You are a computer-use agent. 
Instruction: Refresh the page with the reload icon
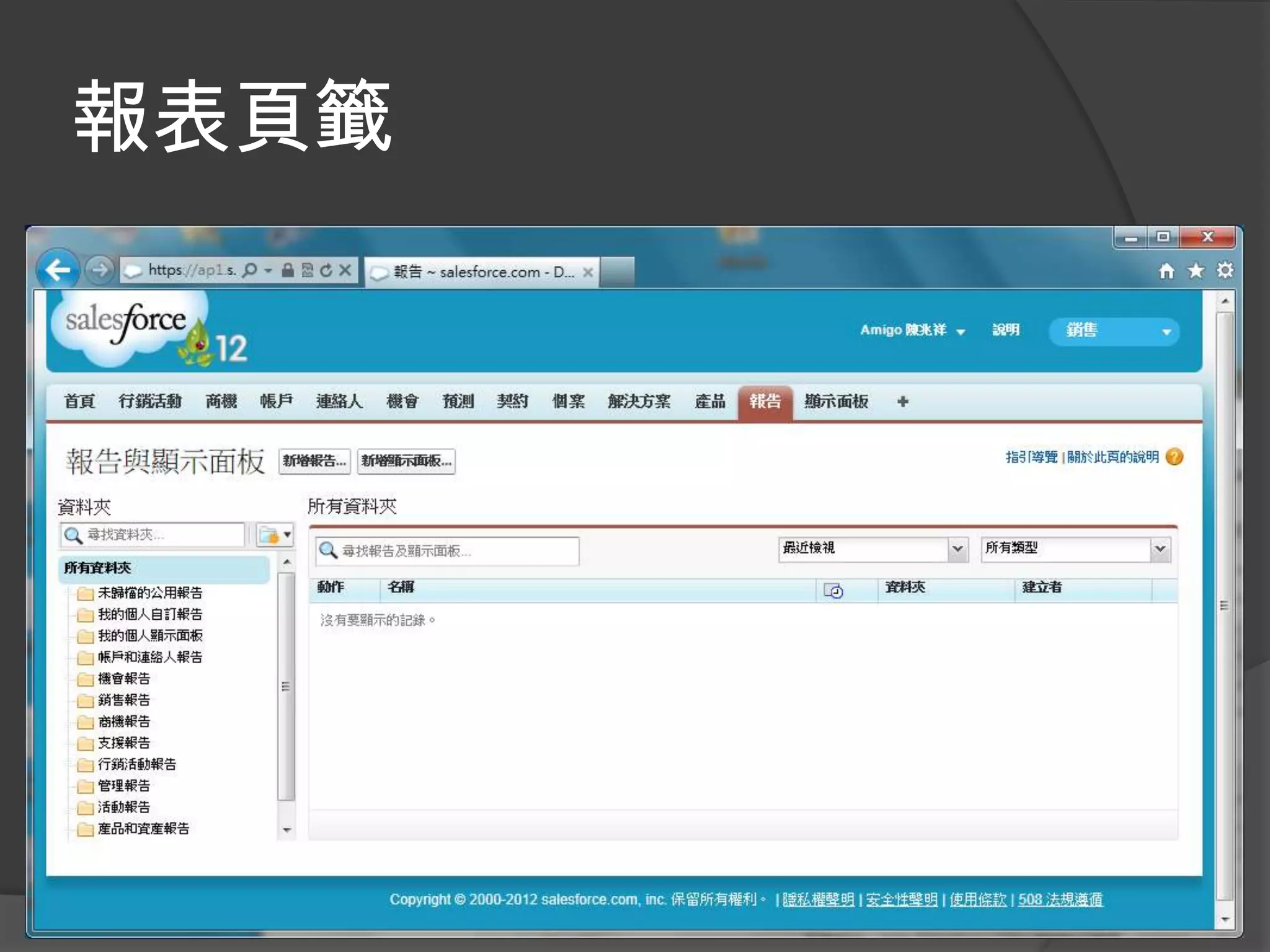(x=326, y=270)
